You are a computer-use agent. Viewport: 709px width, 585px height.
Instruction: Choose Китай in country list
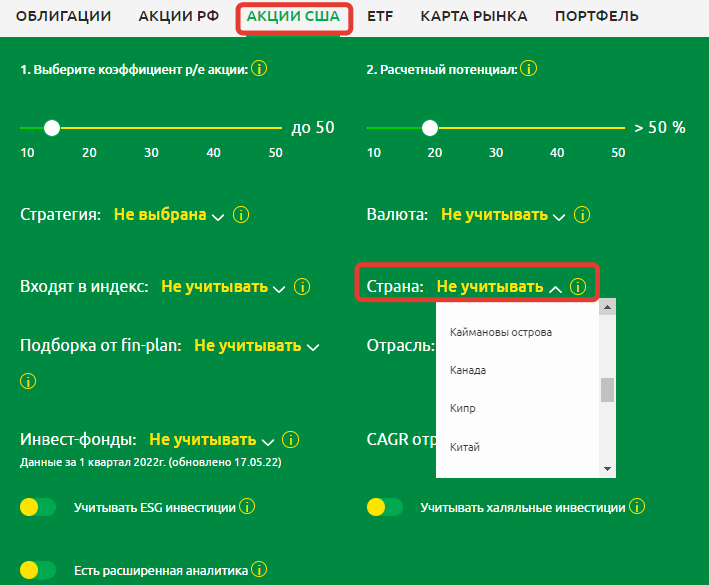coord(465,447)
